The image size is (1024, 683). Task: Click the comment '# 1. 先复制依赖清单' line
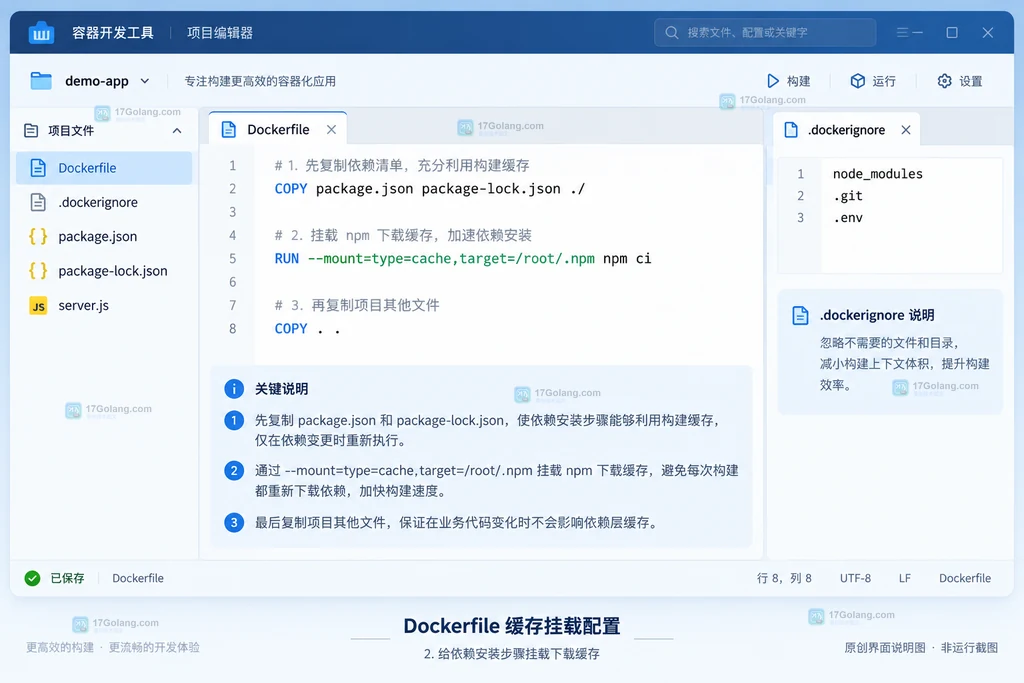tap(402, 165)
